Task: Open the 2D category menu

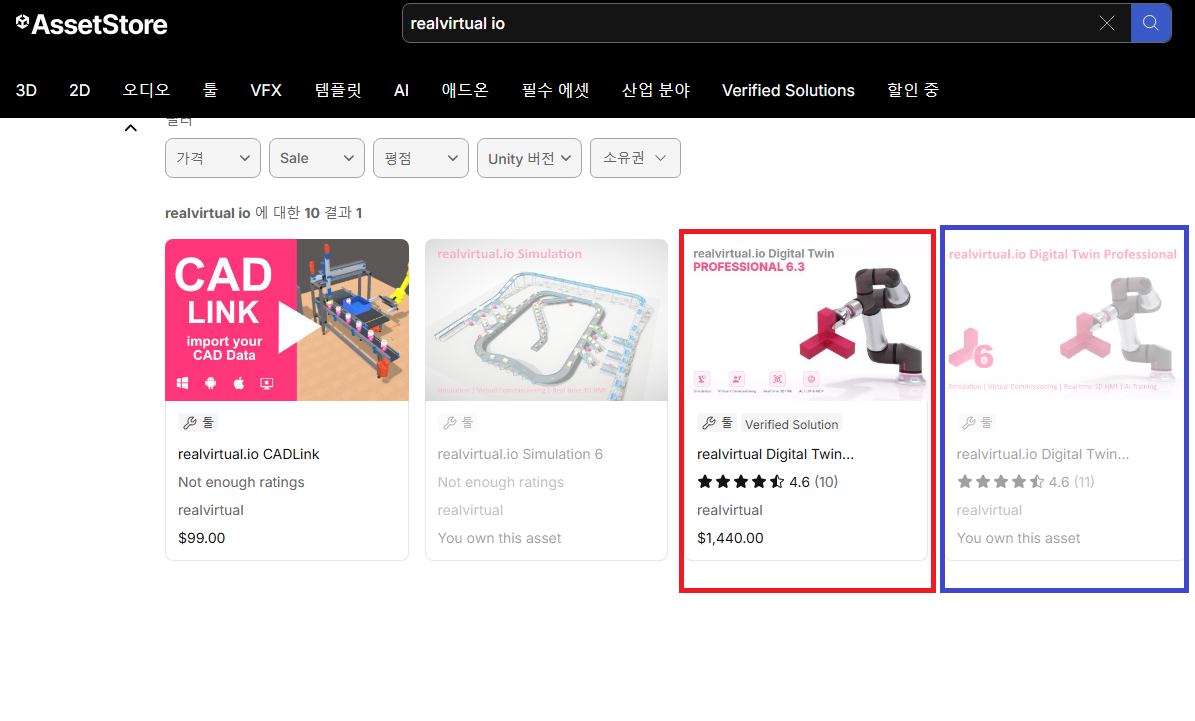Action: 79,91
